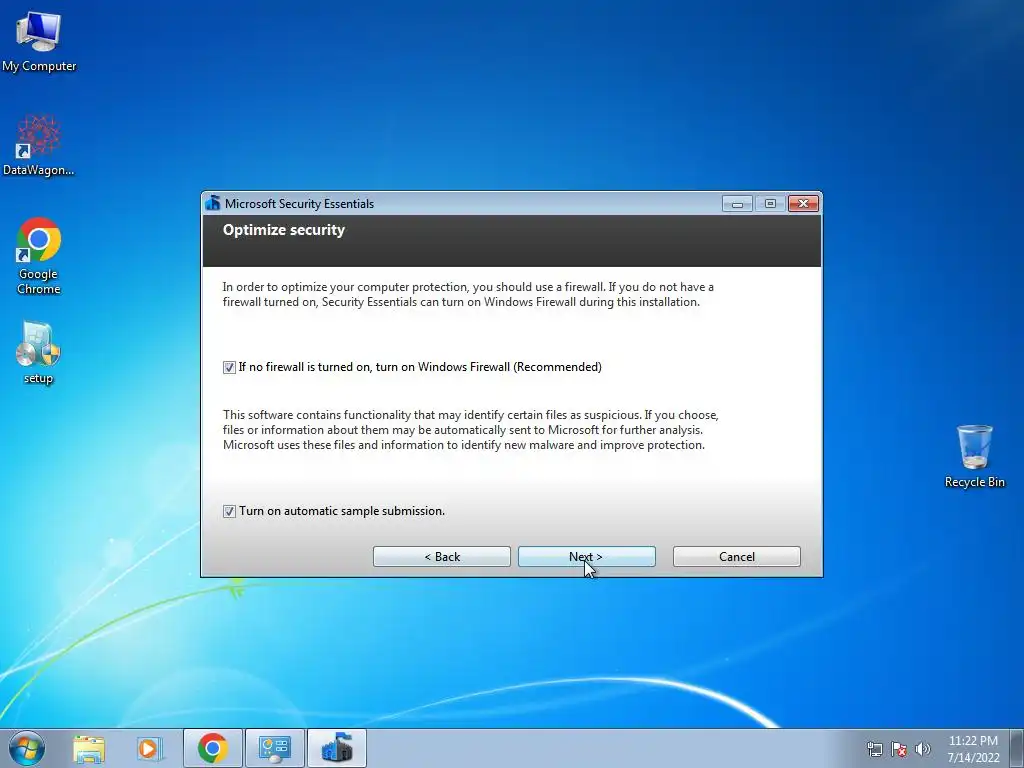Minimize the Microsoft Security Essentials window

tap(737, 204)
